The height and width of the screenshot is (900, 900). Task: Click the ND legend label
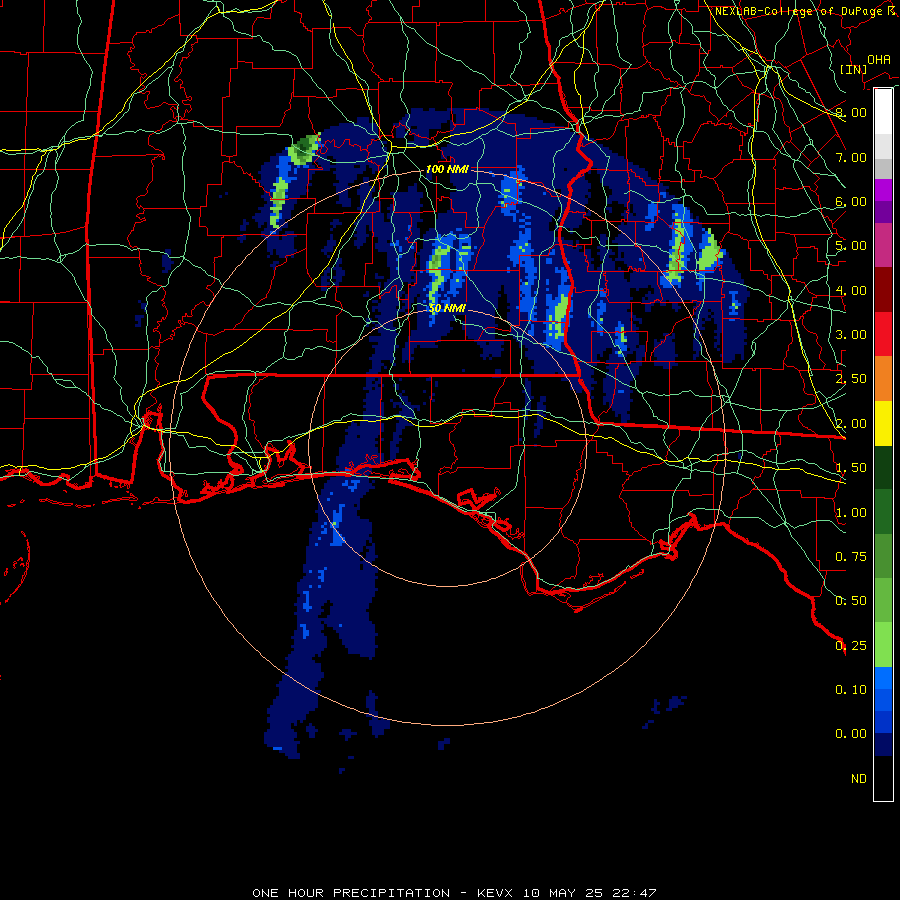(x=859, y=779)
